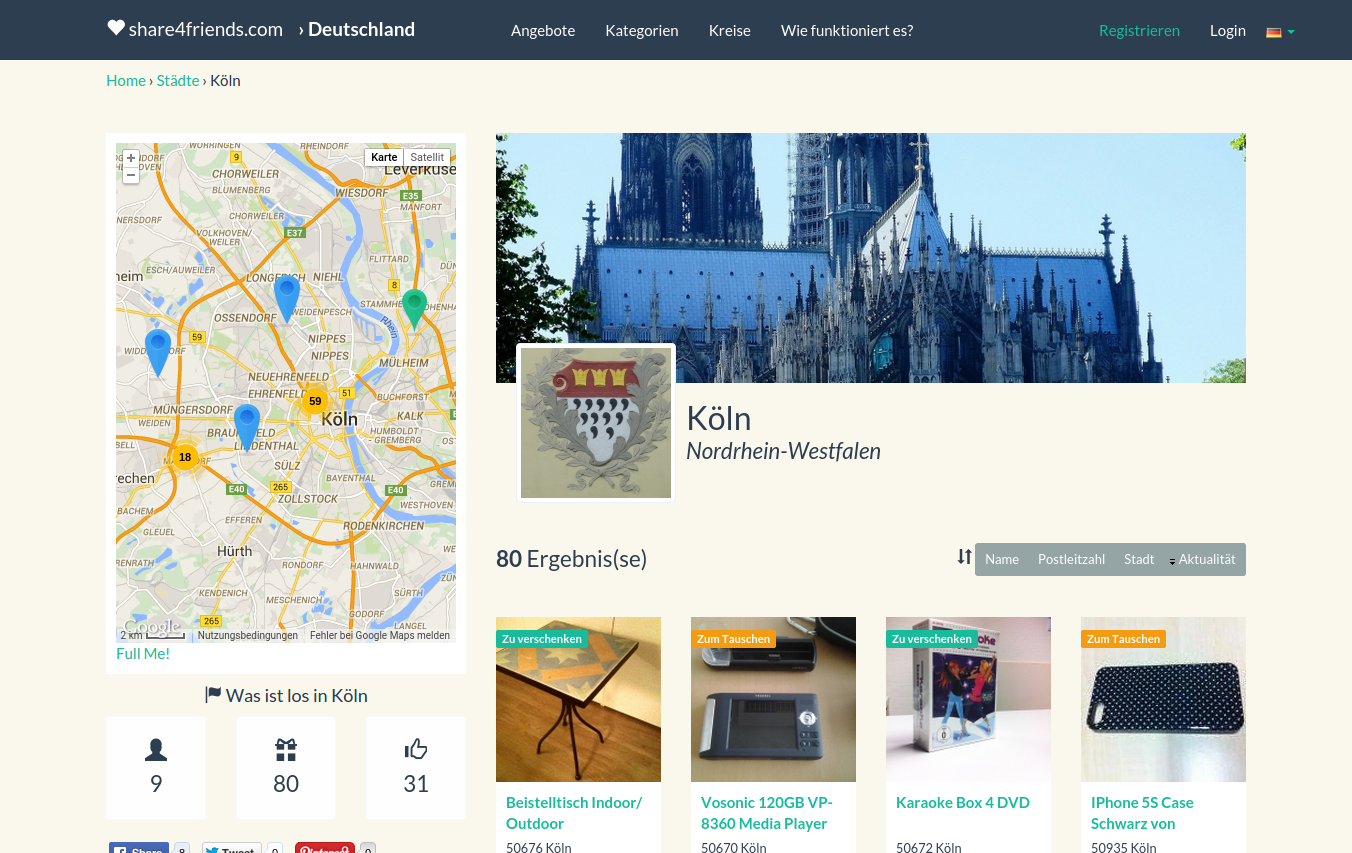Switch map to Karte view

(x=384, y=157)
